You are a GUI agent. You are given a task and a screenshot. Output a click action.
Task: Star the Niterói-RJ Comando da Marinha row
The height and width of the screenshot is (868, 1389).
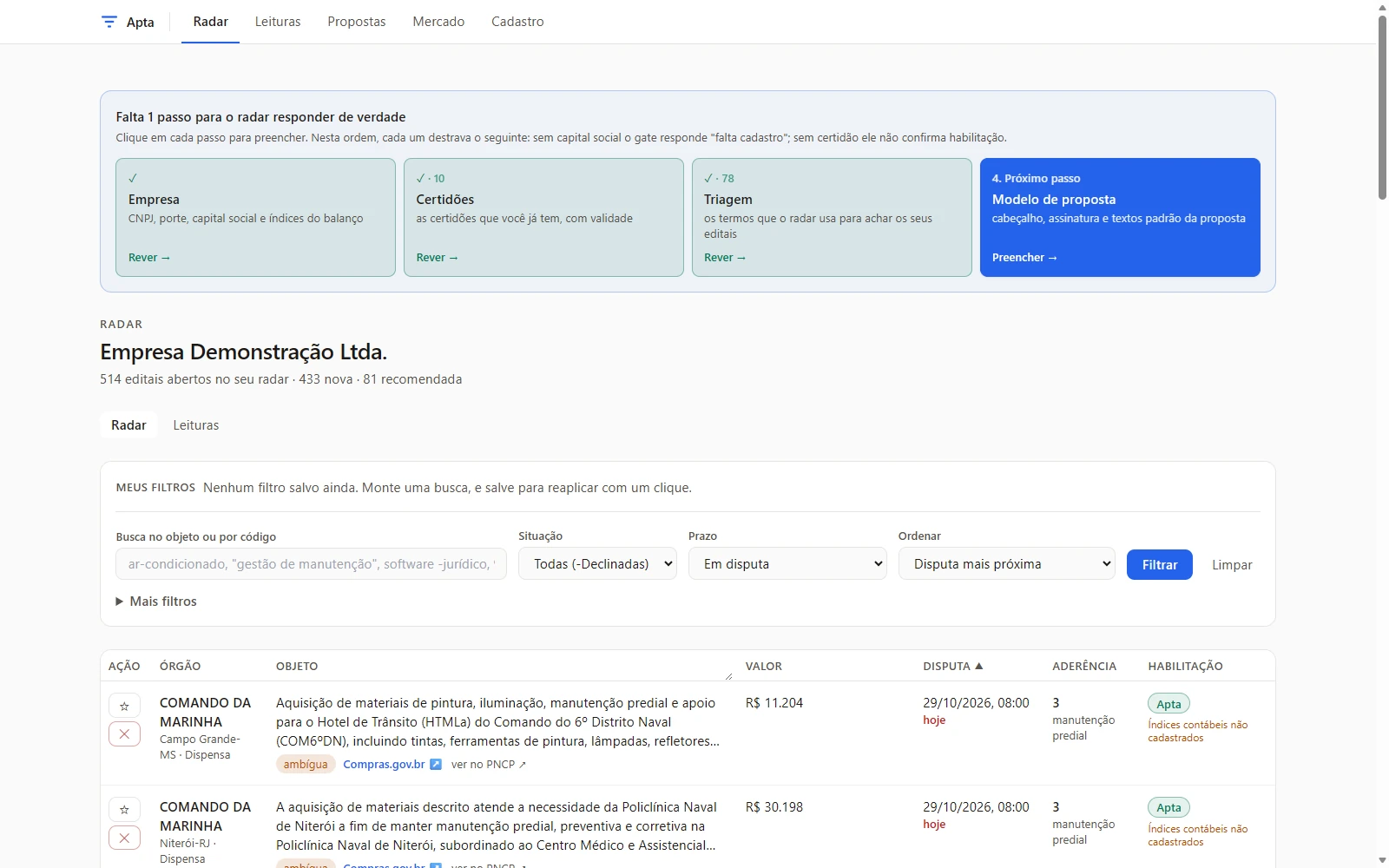(x=124, y=810)
